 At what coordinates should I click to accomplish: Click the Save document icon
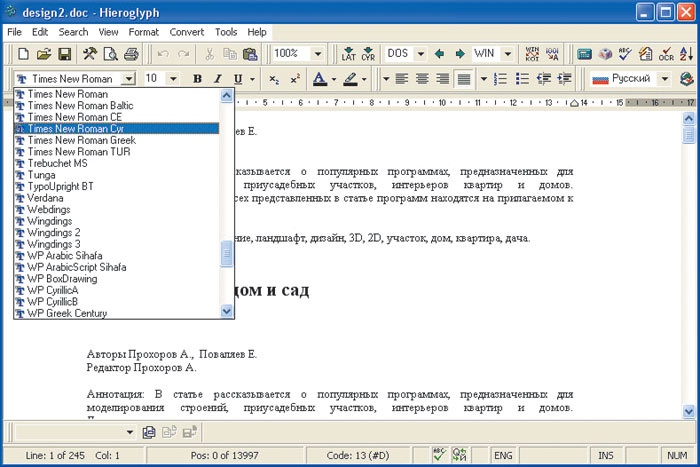click(64, 54)
